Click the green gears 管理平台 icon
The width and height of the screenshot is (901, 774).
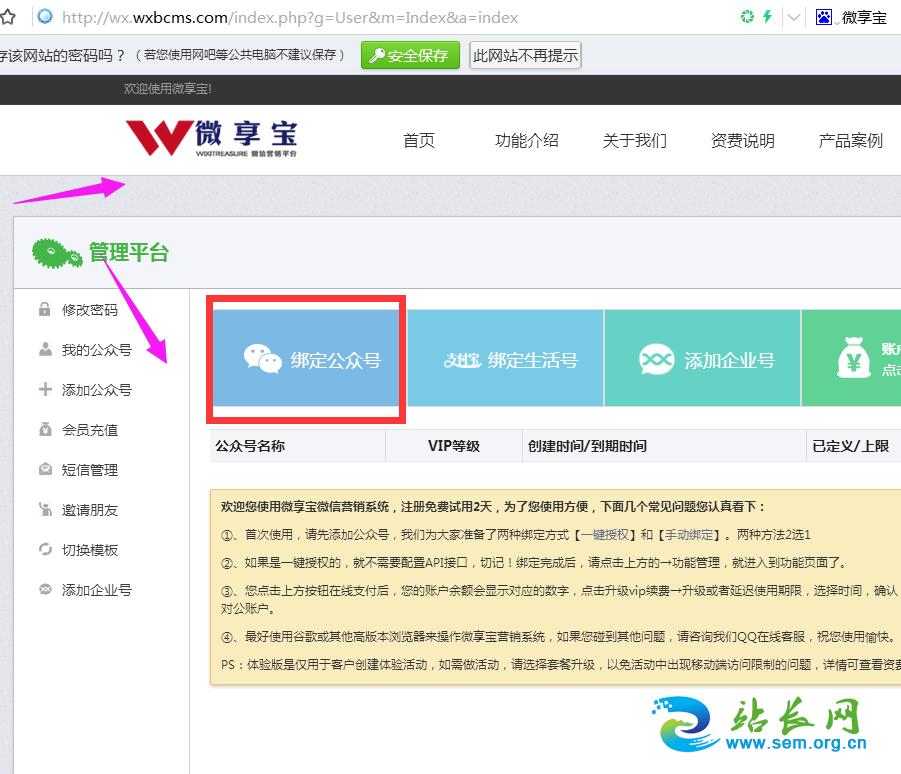57,253
